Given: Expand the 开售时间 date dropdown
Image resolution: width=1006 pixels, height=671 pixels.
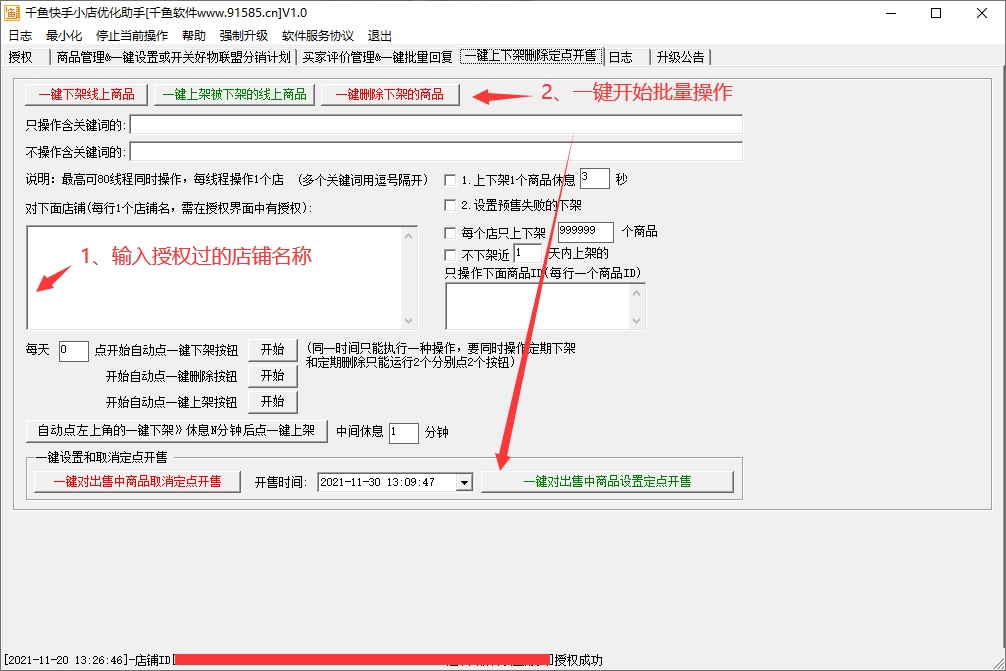Looking at the screenshot, I should point(463,482).
